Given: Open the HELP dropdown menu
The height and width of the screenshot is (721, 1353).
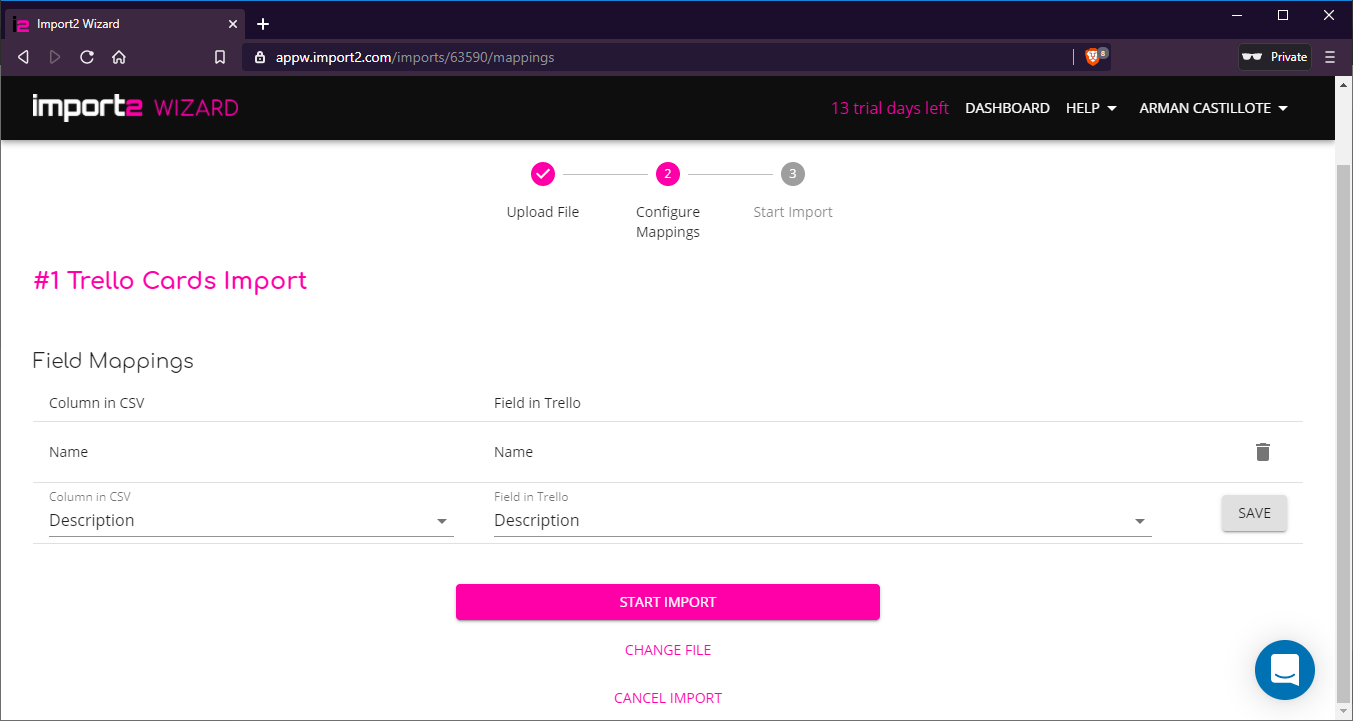Looking at the screenshot, I should pos(1091,108).
